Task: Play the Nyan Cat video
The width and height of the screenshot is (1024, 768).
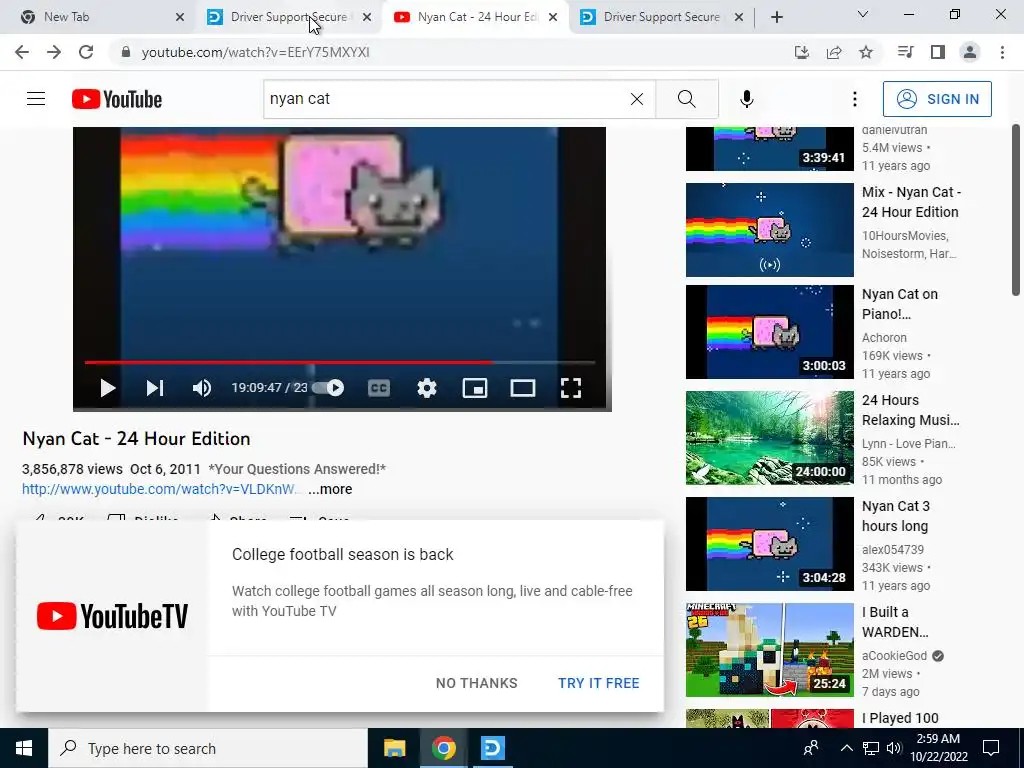Action: point(108,388)
